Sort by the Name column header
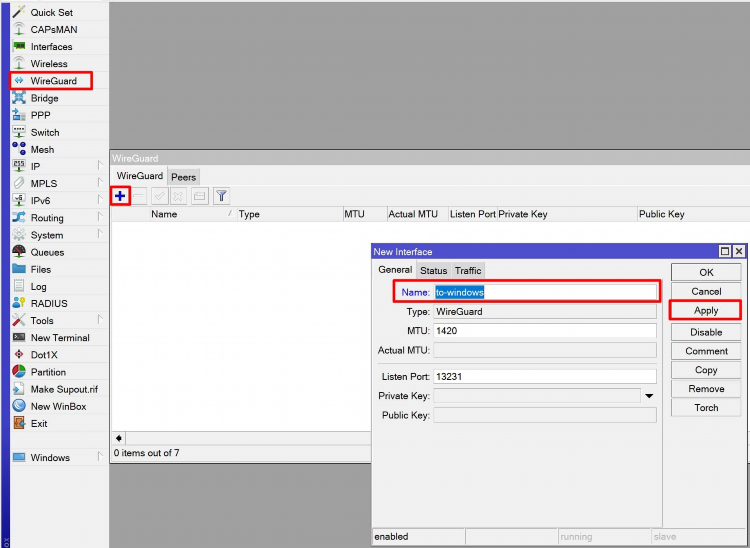750x548 pixels. (x=192, y=214)
